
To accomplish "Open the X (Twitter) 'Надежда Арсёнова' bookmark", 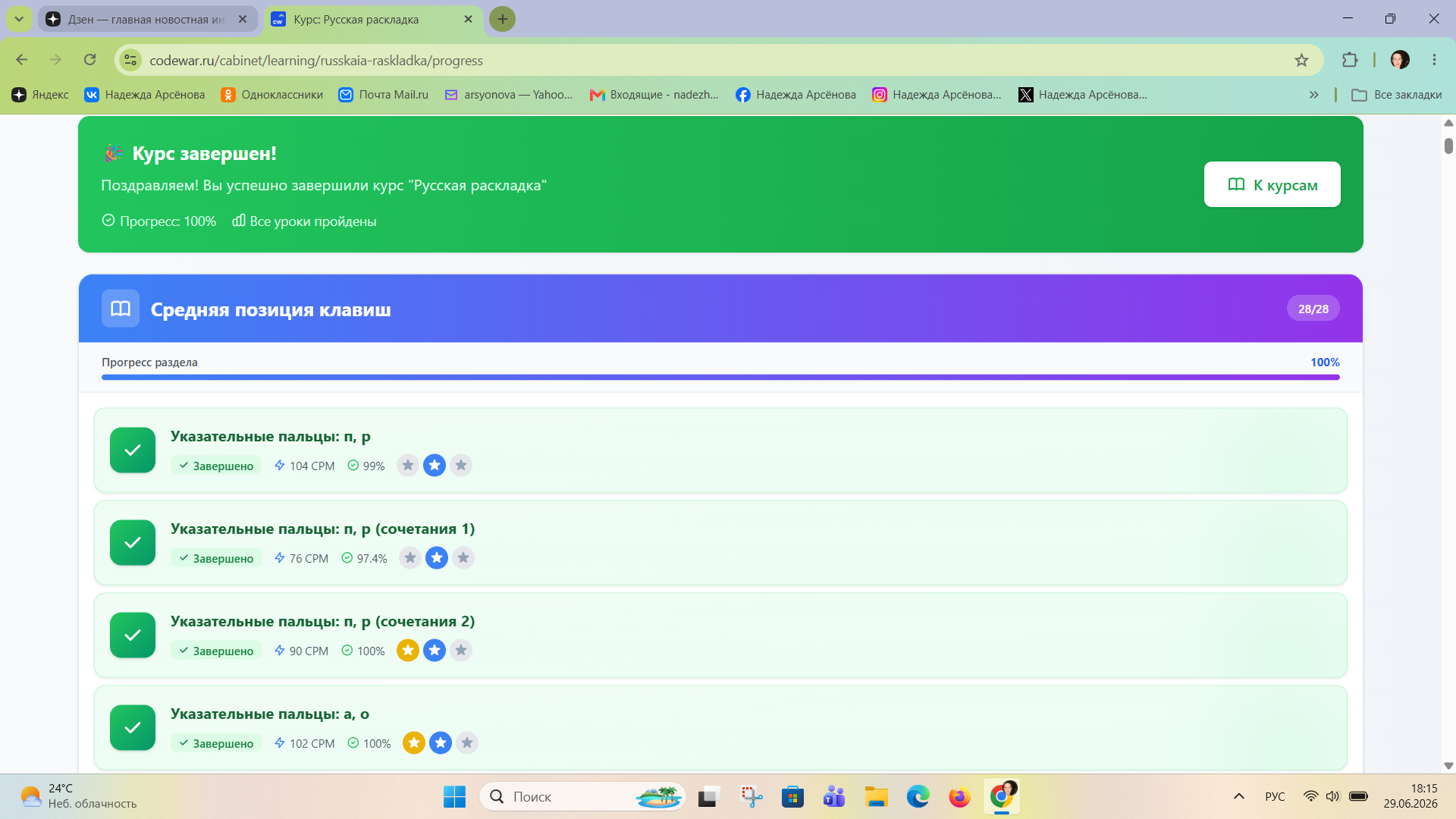I will (x=1083, y=95).
